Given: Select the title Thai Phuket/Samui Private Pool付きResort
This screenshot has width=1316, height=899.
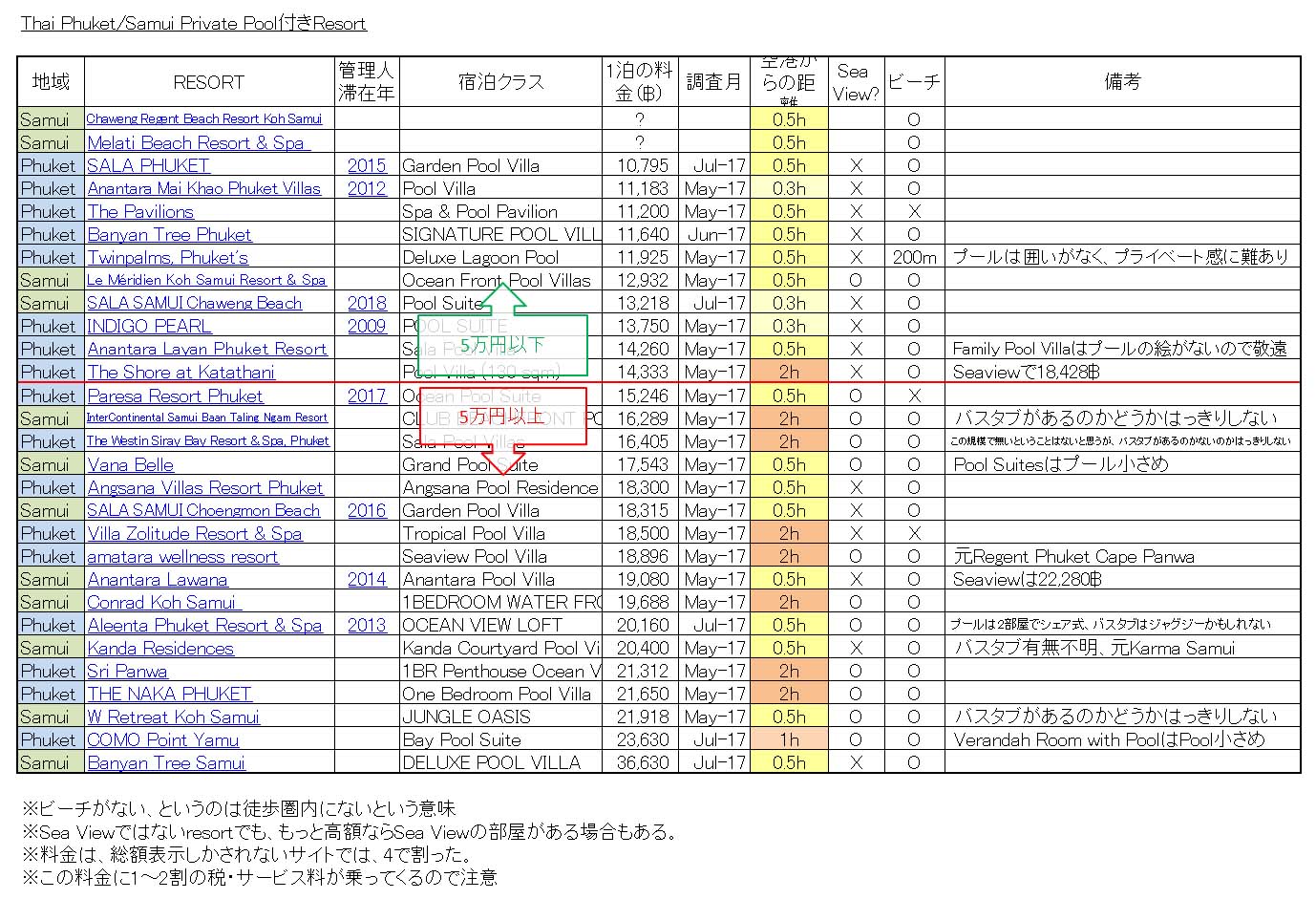Looking at the screenshot, I should click(x=194, y=24).
